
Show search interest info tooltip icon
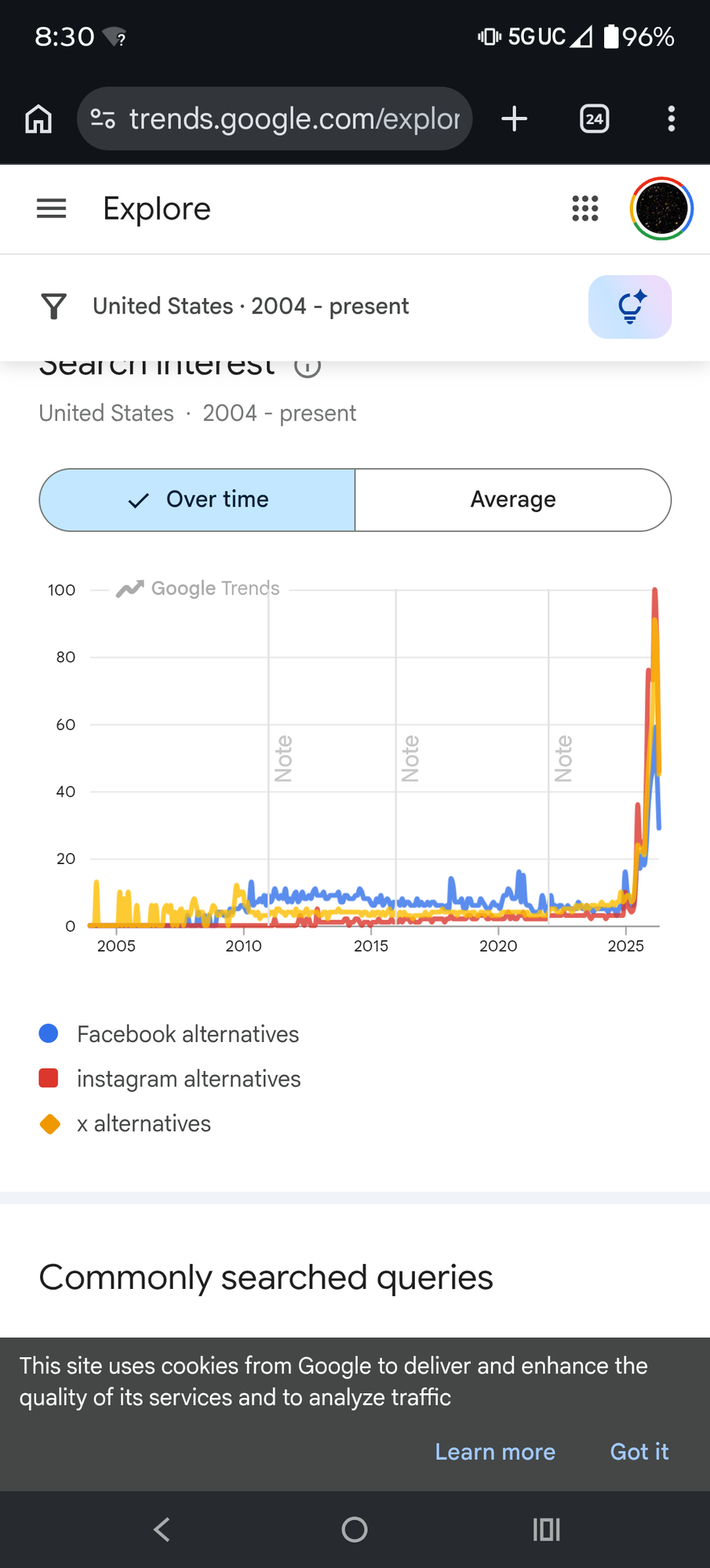point(308,365)
